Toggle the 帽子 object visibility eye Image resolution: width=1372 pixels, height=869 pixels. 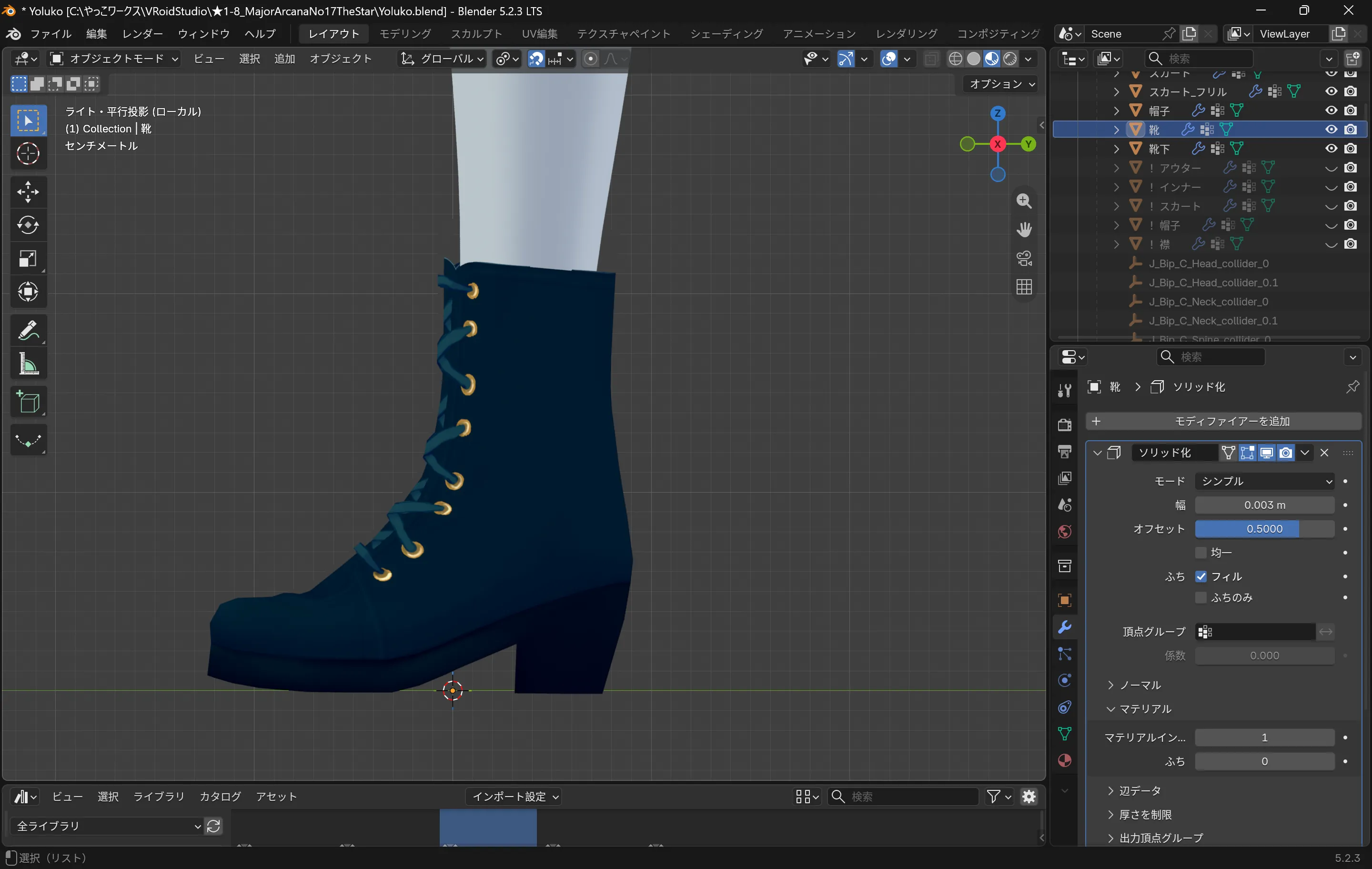point(1331,111)
